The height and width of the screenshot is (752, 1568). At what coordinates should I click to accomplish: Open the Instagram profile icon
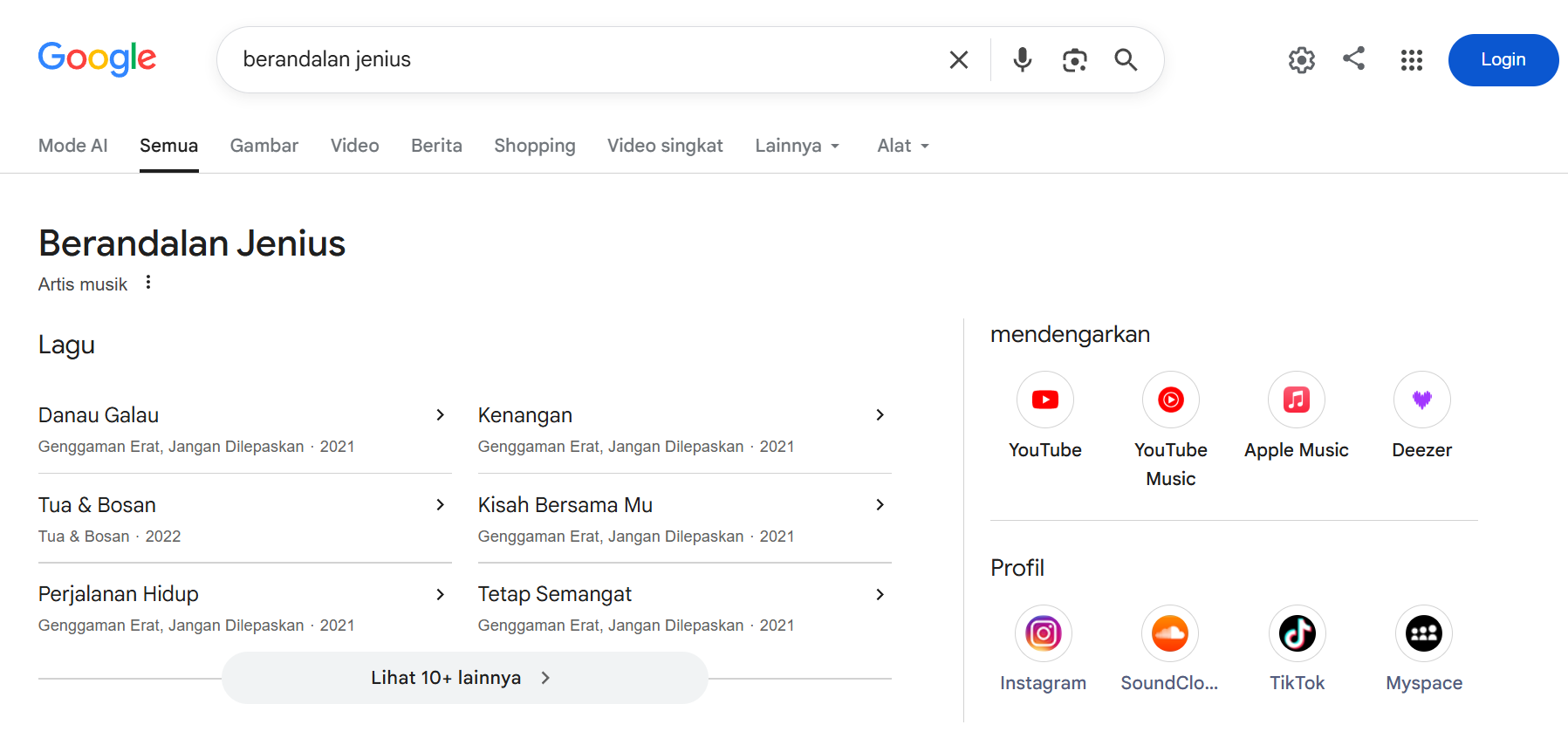pyautogui.click(x=1044, y=633)
